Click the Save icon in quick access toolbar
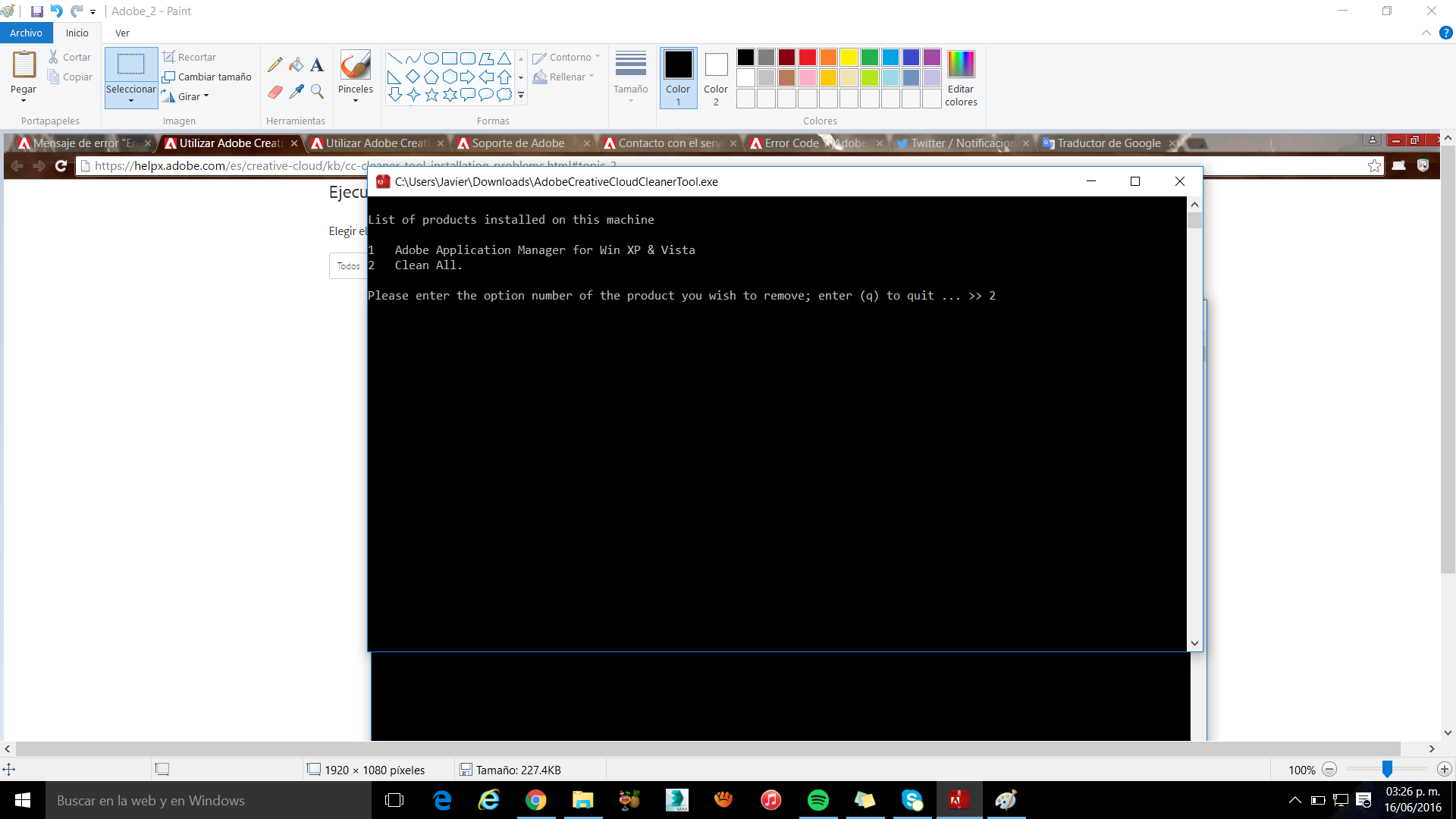 tap(36, 11)
